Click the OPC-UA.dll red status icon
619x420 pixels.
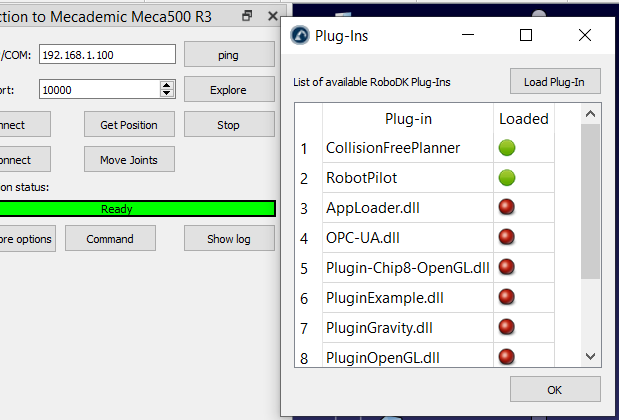click(x=507, y=238)
